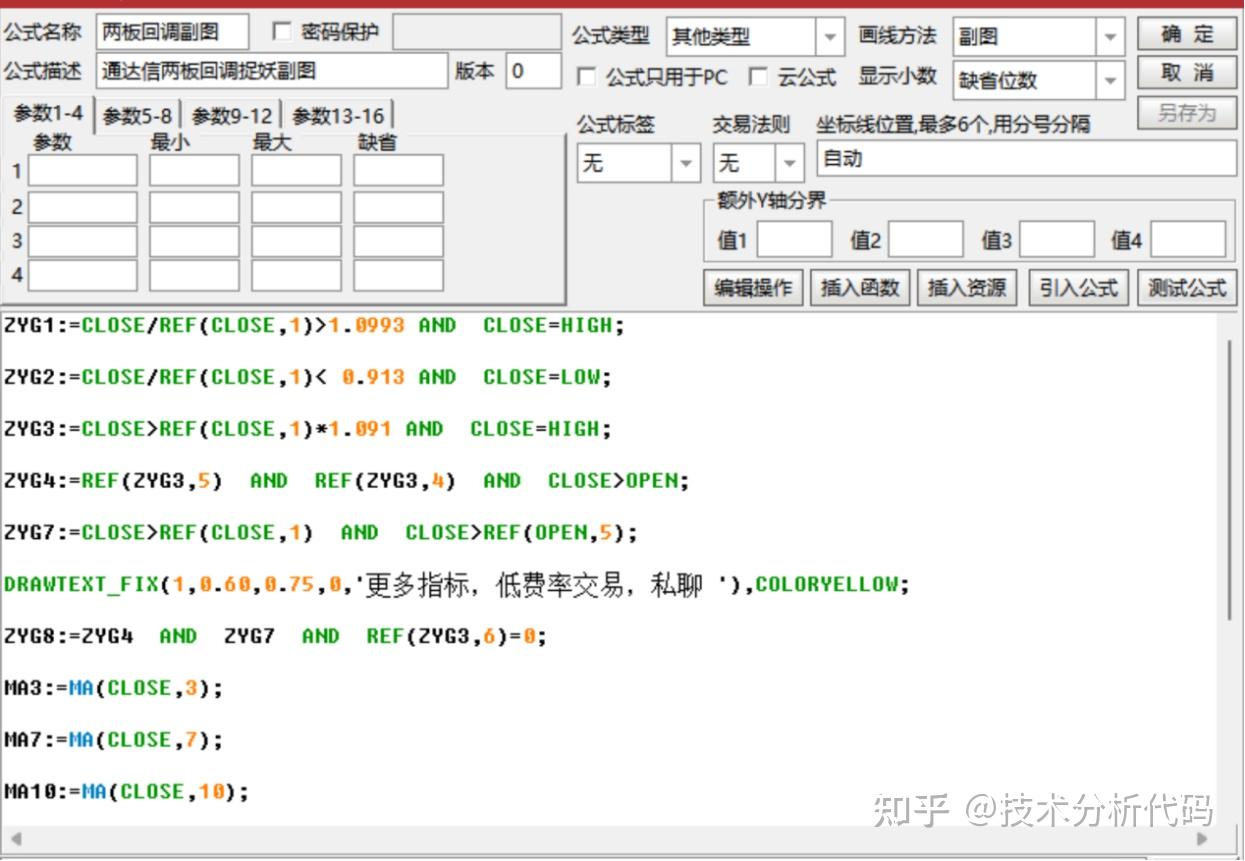Viewport: 1245px width, 861px height.
Task: Click the MA3:=MA(CLOSE,3) line
Action: coord(113,688)
